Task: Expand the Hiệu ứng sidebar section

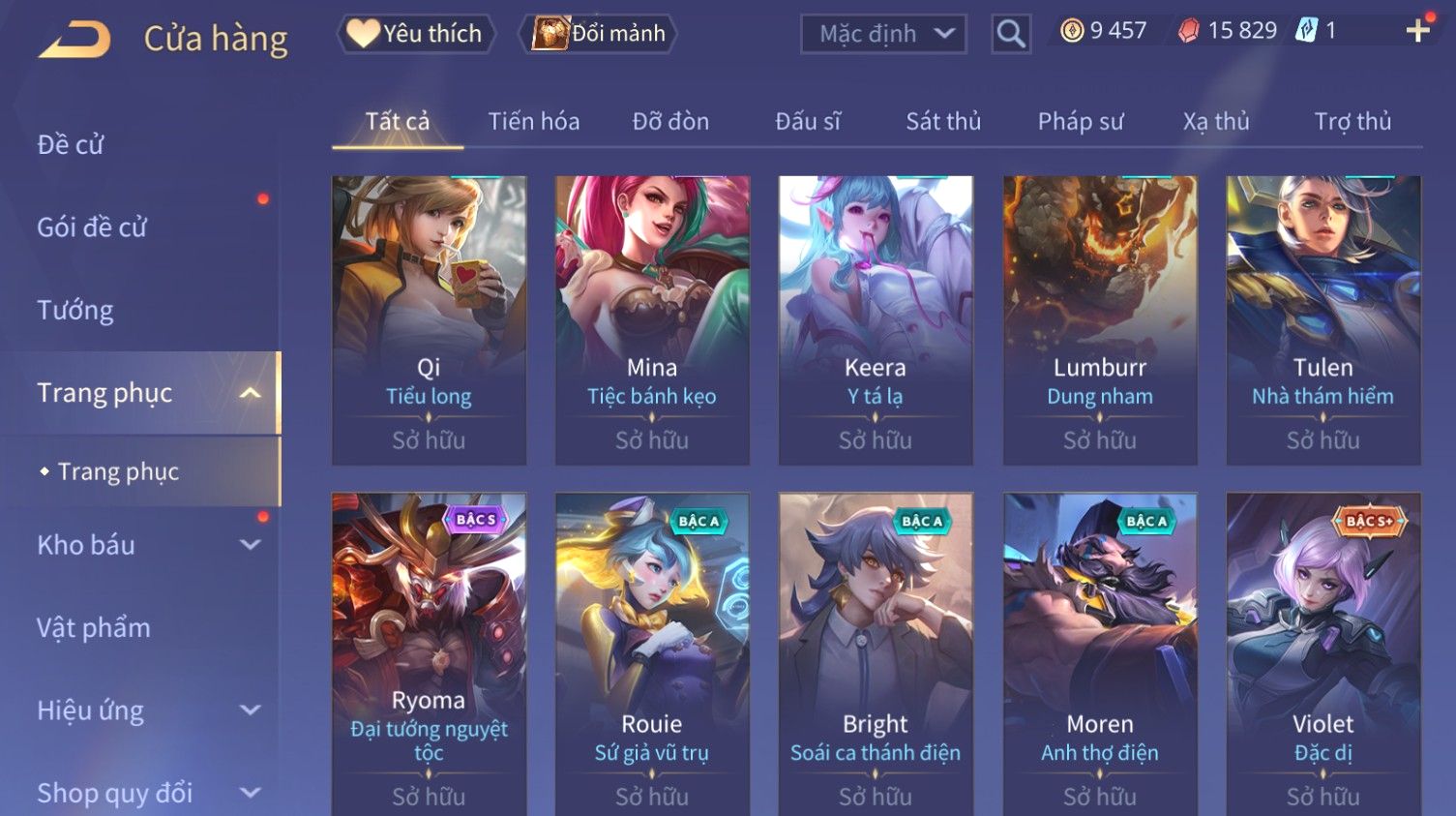Action: click(x=250, y=710)
